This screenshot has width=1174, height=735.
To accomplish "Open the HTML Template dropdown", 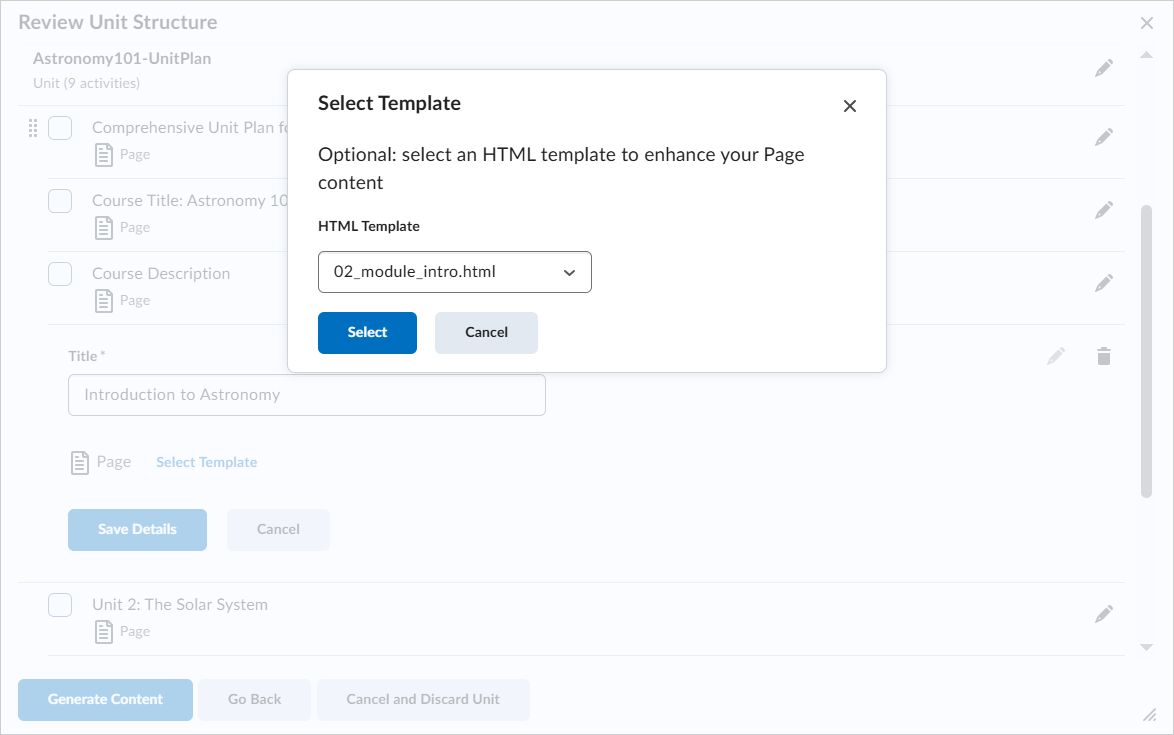I will click(x=455, y=272).
